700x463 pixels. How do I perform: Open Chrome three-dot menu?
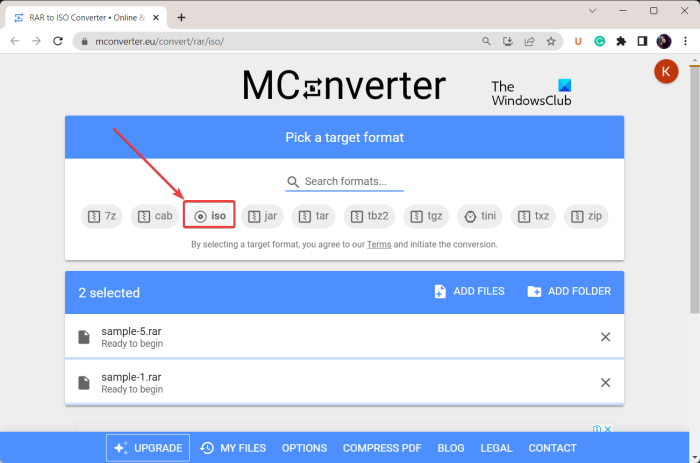click(x=685, y=42)
